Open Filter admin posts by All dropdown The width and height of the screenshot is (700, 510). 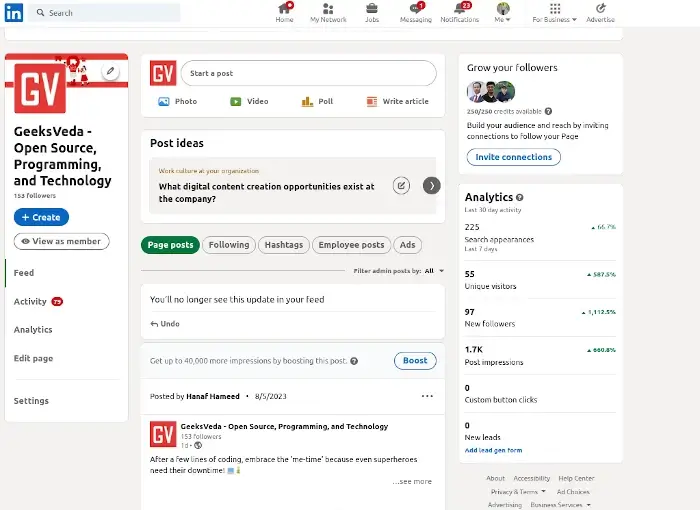click(399, 271)
